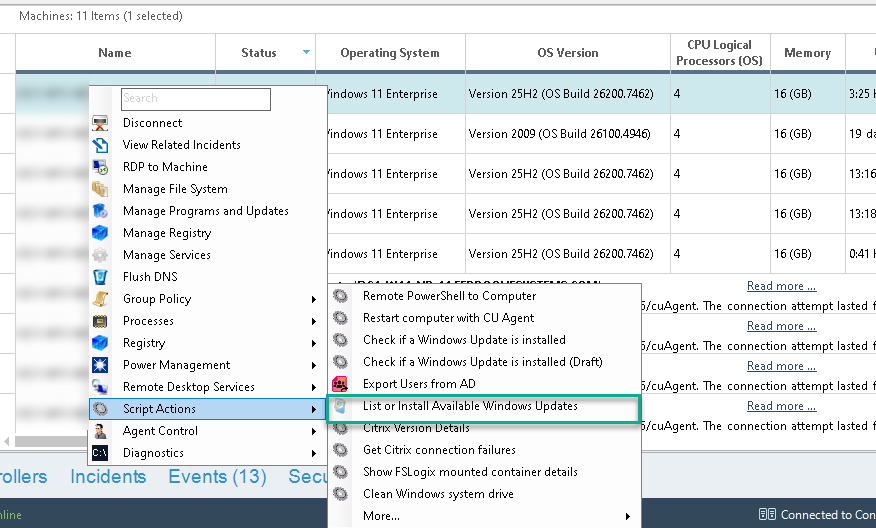The width and height of the screenshot is (876, 528).
Task: Choose Restart computer with CU Agent
Action: click(x=448, y=318)
